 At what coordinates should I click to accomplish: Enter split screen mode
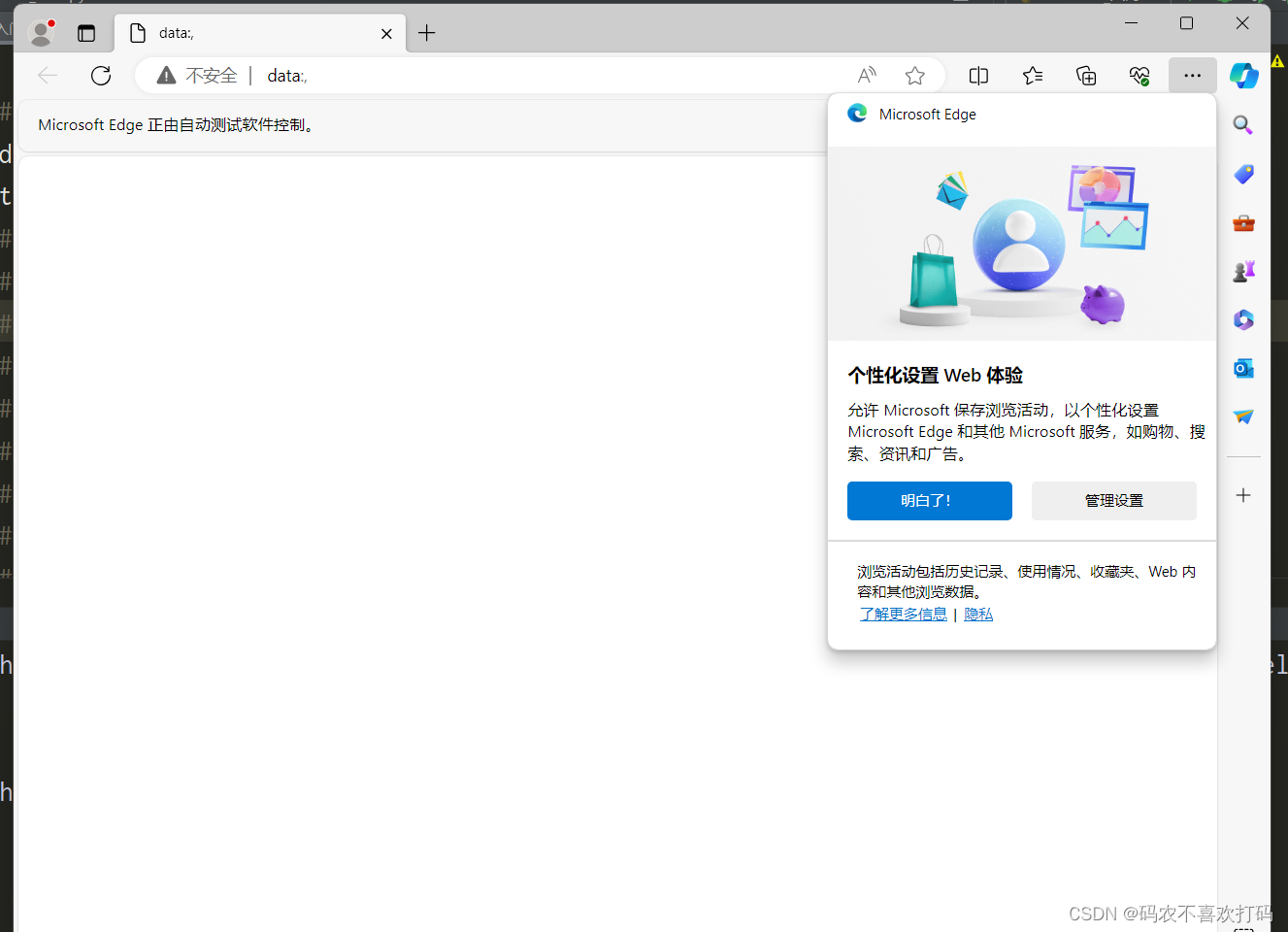pos(978,75)
